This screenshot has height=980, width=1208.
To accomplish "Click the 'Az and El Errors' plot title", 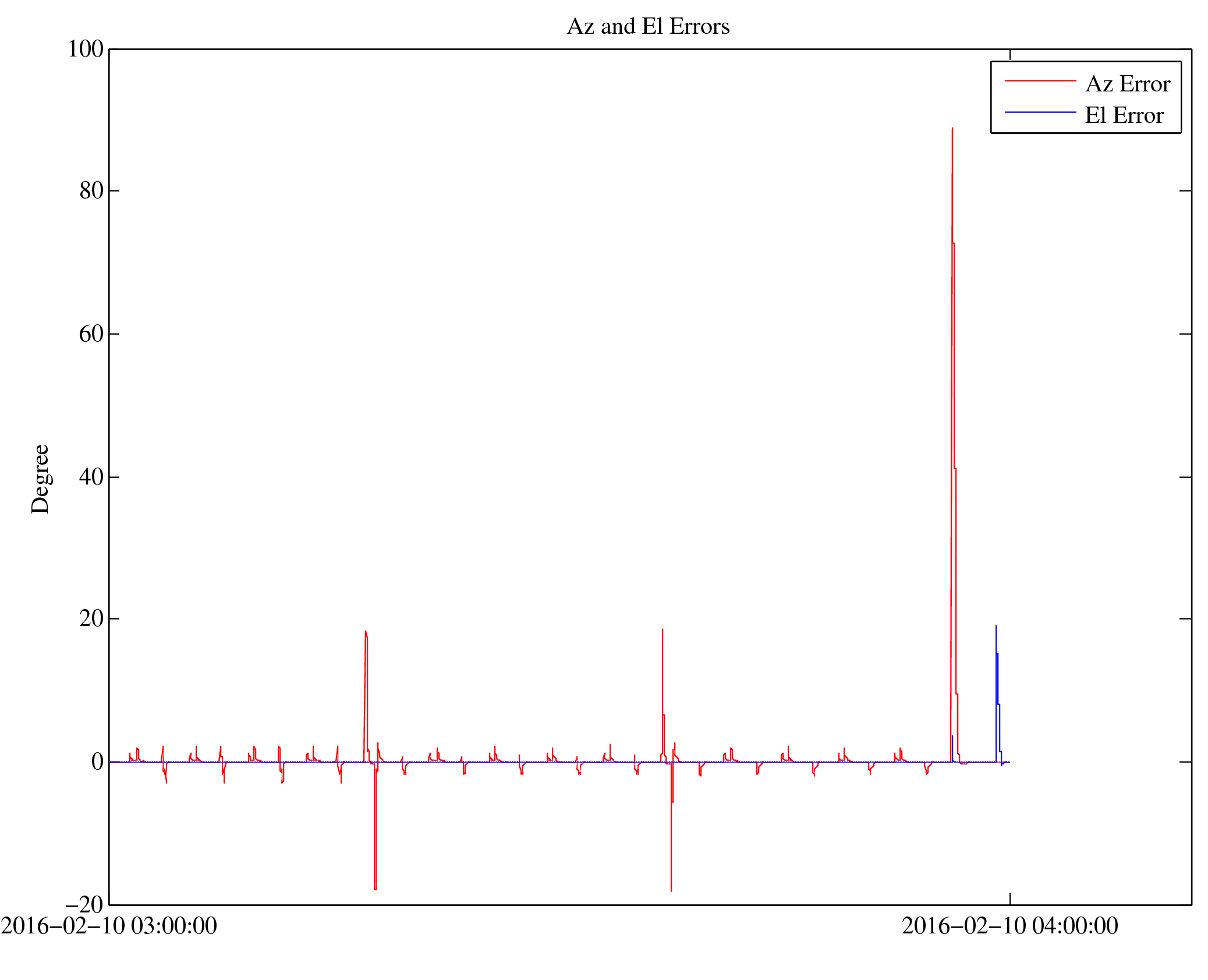I will pos(648,26).
